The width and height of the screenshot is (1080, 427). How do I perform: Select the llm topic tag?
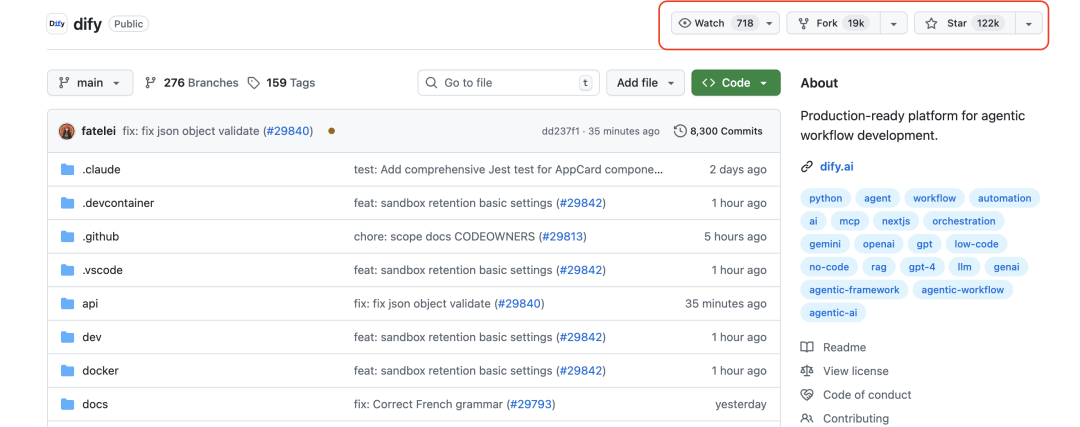click(x=963, y=267)
